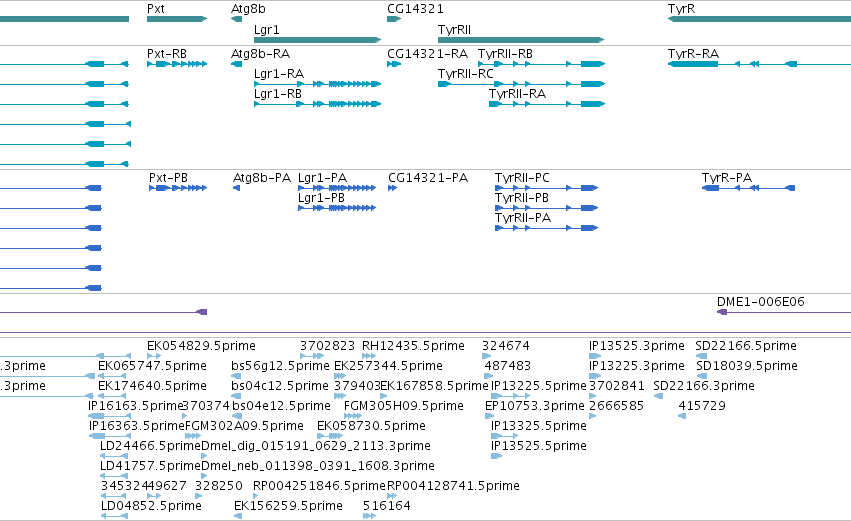
Task: Select transcript label Pxt-RB
Action: [167, 54]
